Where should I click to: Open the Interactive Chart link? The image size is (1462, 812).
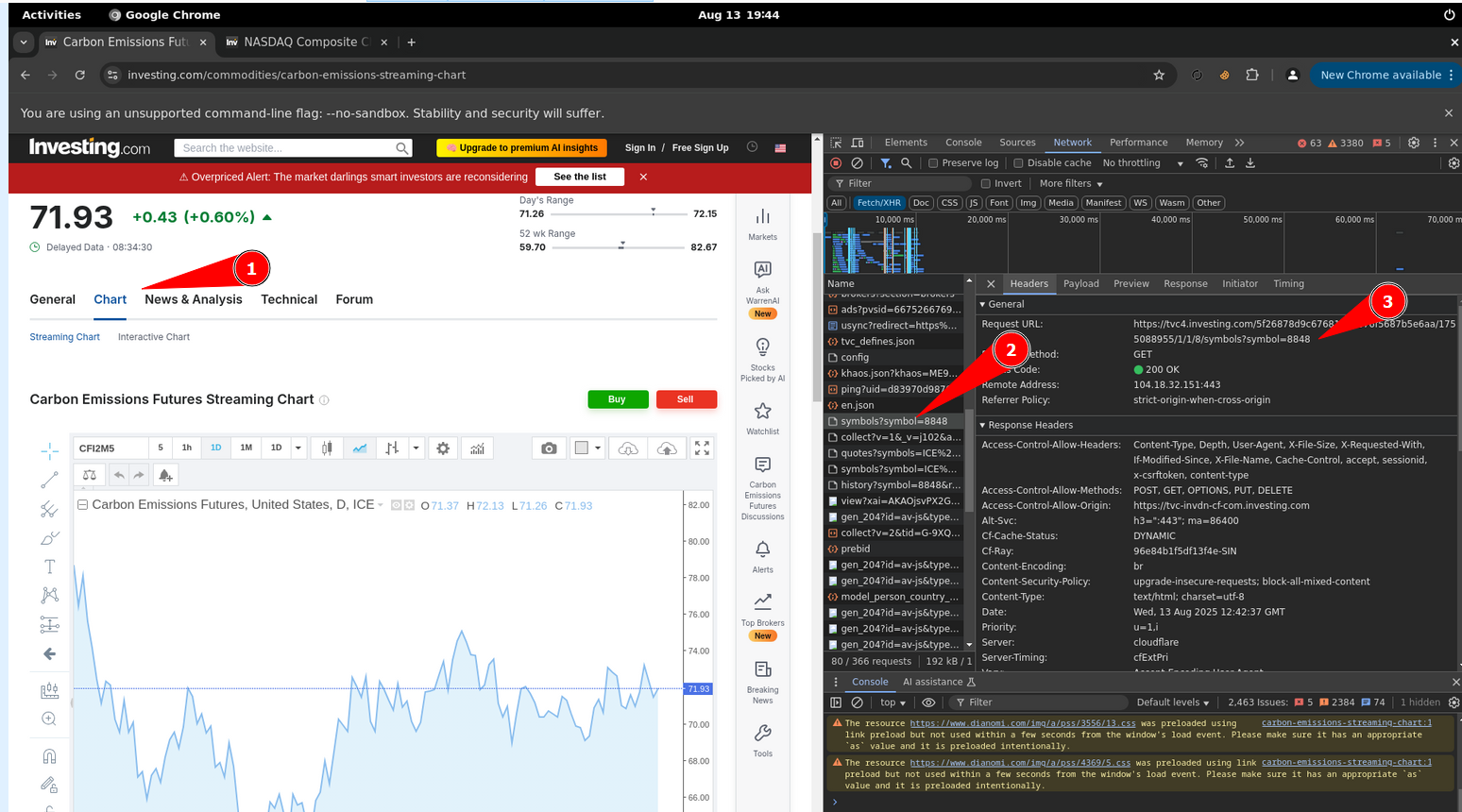click(x=154, y=337)
